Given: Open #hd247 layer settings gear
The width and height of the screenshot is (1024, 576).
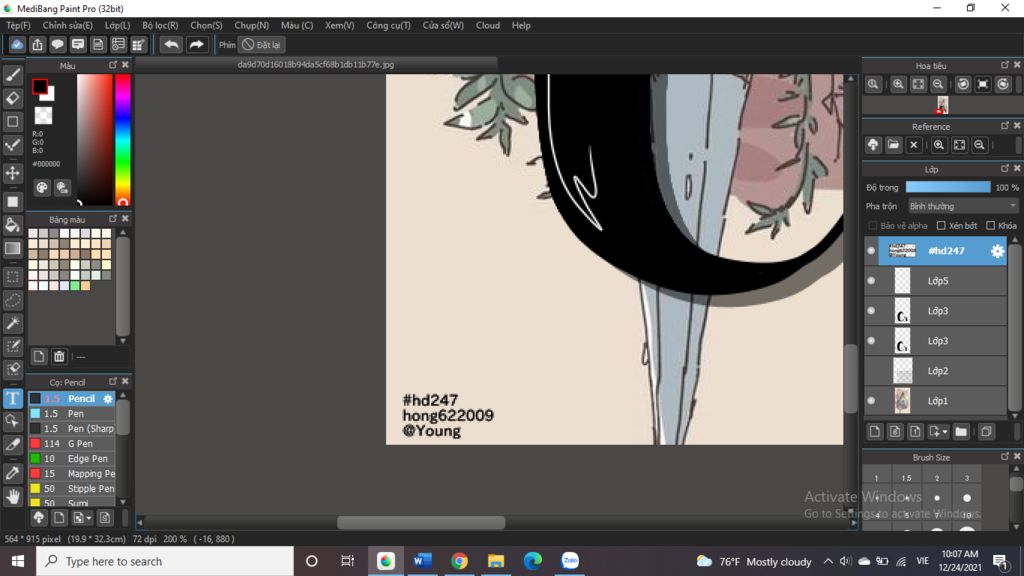Looking at the screenshot, I should 997,251.
